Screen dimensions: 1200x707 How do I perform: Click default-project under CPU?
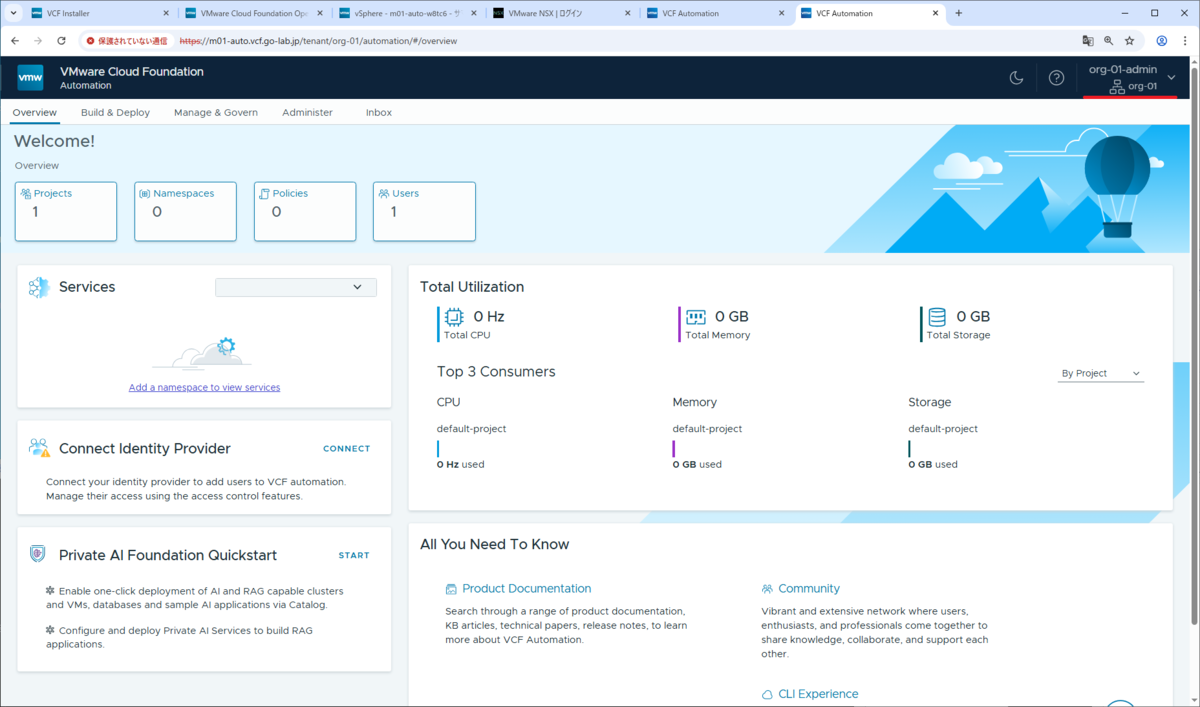point(471,429)
